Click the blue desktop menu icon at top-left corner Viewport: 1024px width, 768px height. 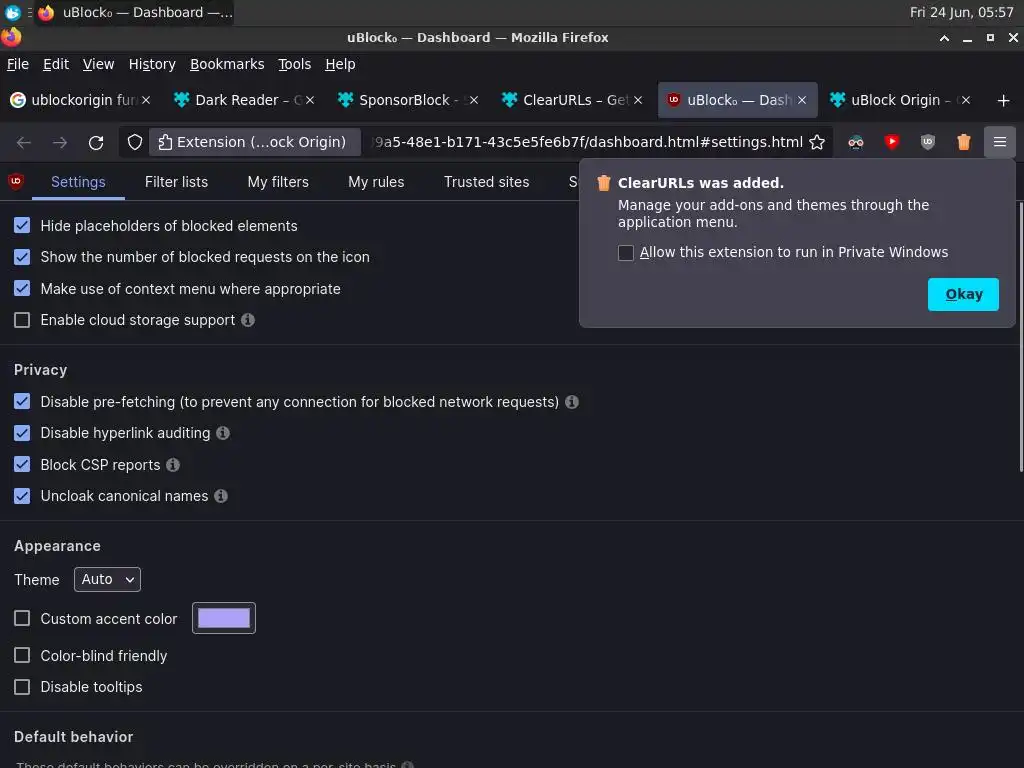point(12,12)
